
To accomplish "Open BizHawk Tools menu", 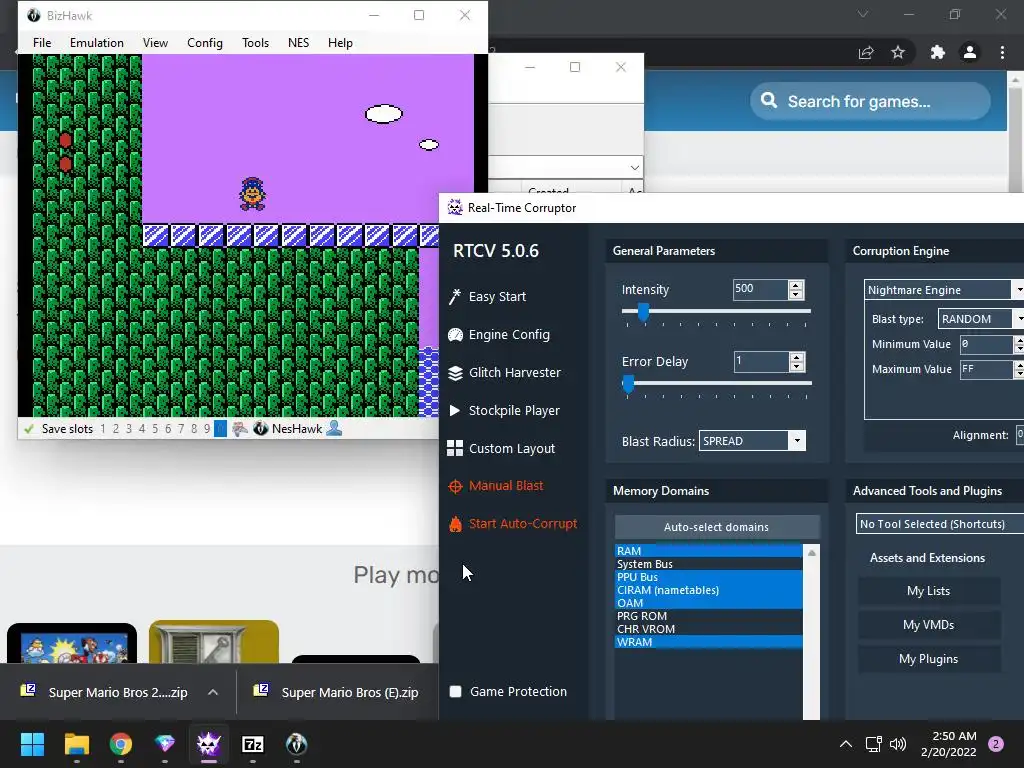I will [x=255, y=43].
